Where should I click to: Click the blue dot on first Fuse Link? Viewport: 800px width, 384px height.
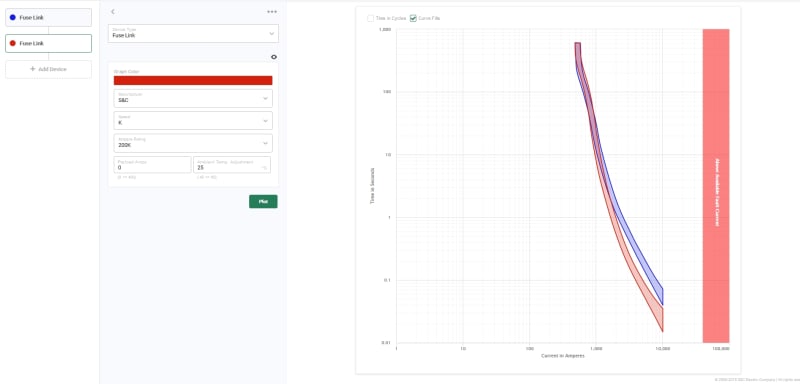pos(13,17)
